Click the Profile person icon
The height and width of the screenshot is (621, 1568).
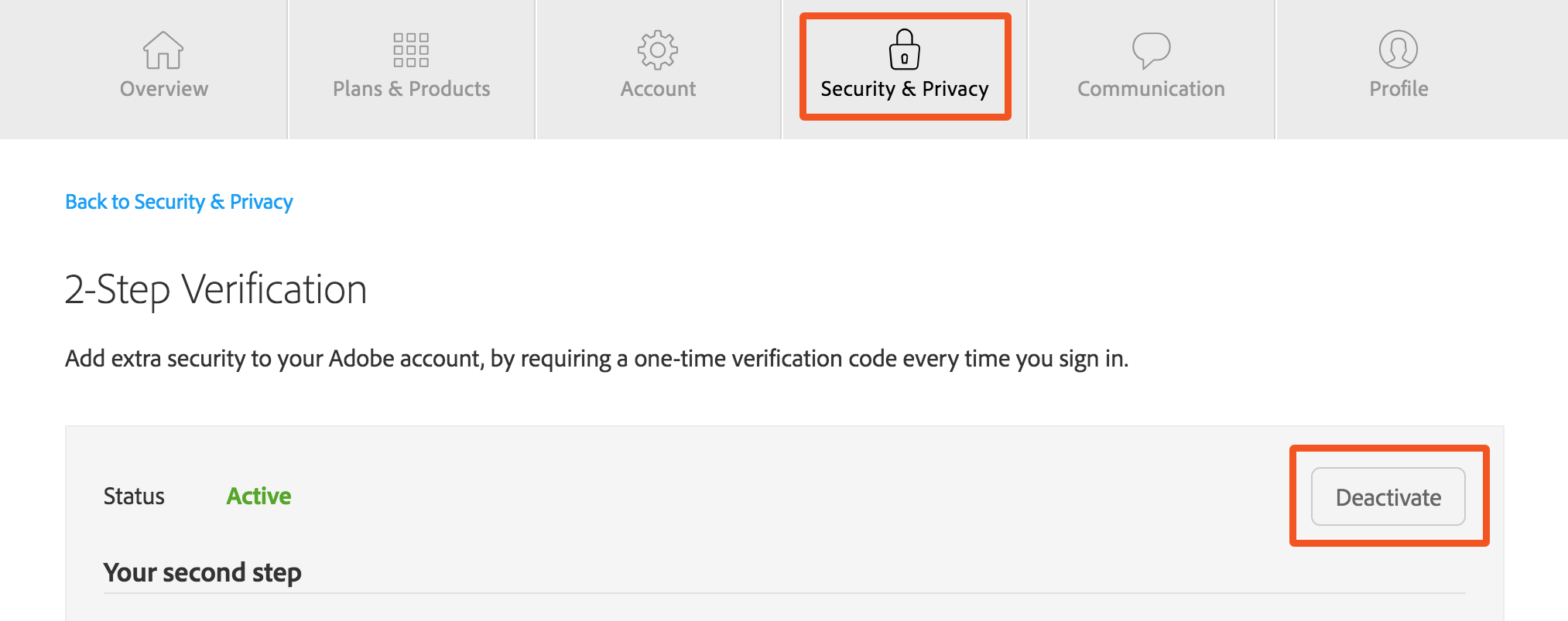click(x=1399, y=49)
